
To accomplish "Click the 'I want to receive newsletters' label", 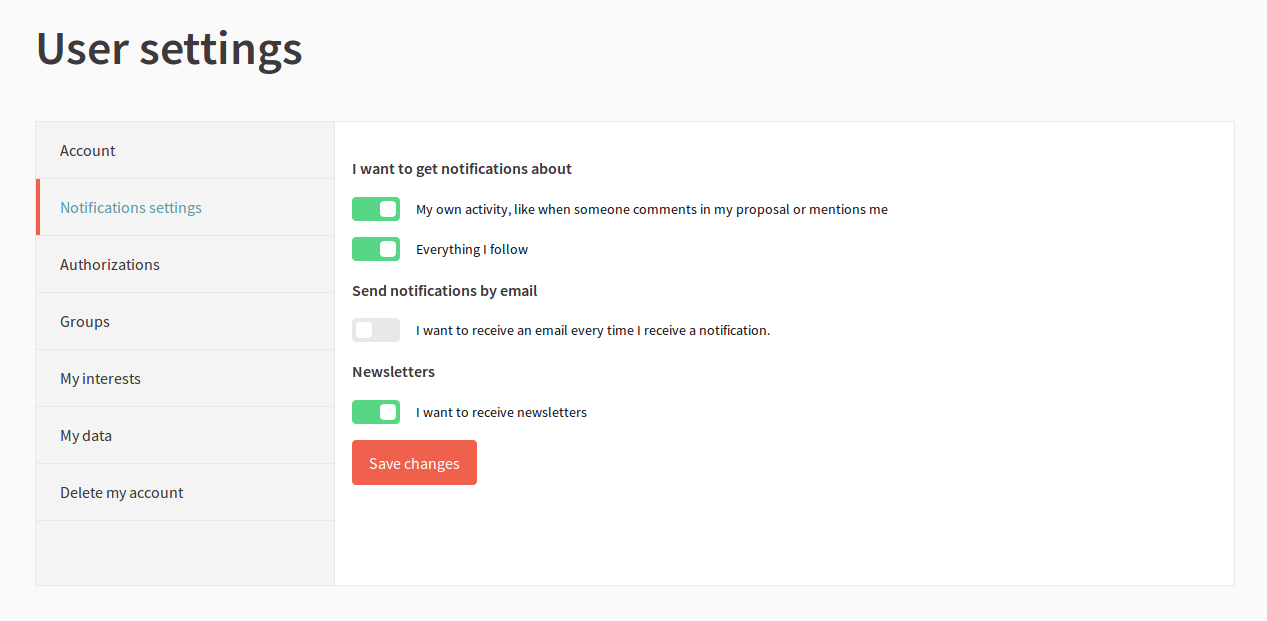I will pyautogui.click(x=501, y=413).
